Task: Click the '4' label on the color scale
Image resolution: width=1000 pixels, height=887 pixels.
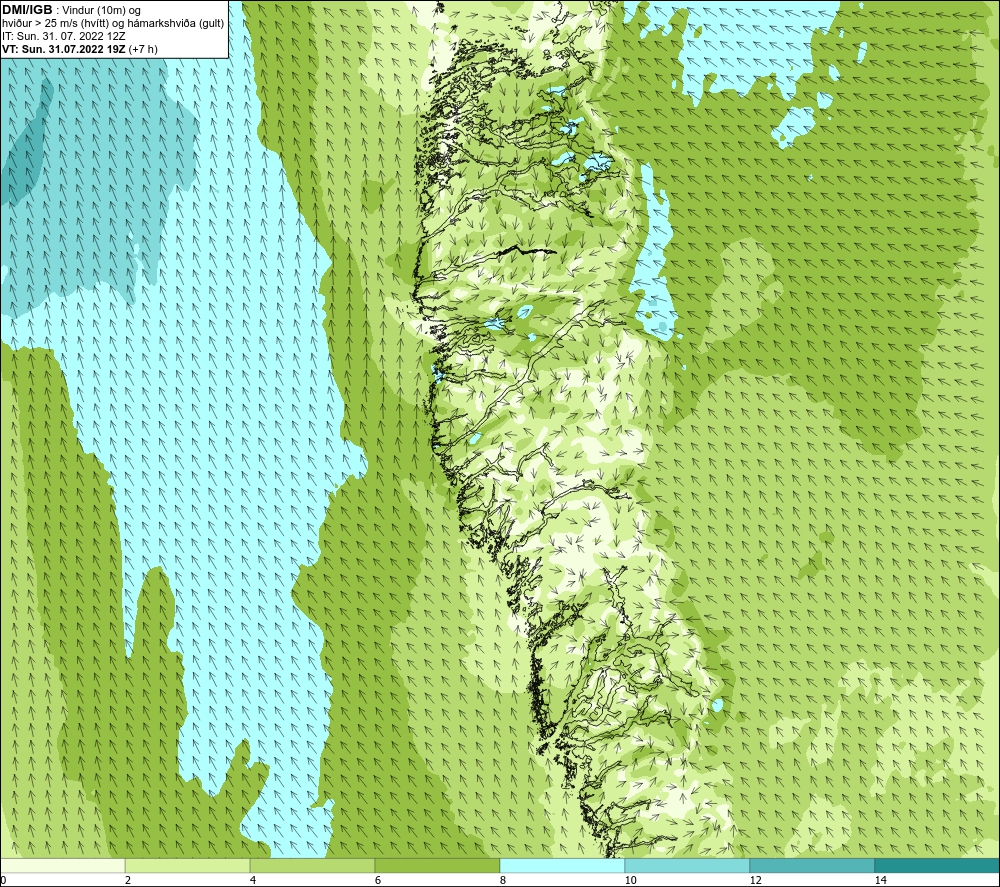Action: click(253, 880)
